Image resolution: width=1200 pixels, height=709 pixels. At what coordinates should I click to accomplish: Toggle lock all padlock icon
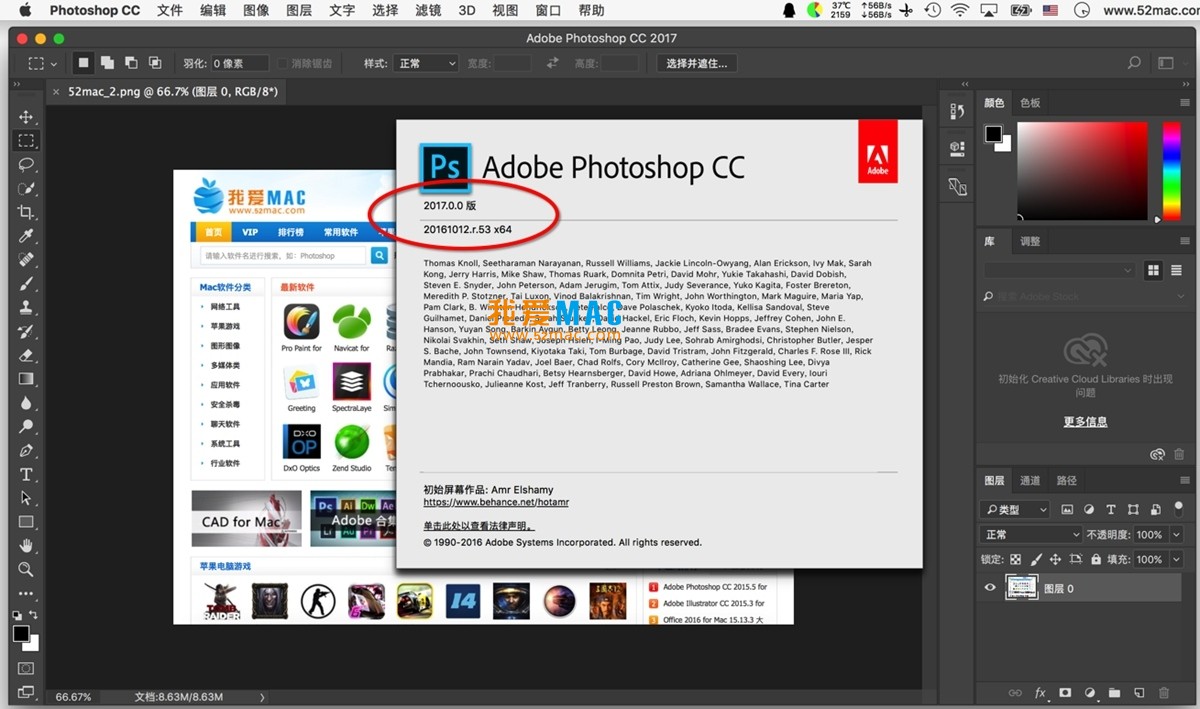click(1096, 560)
